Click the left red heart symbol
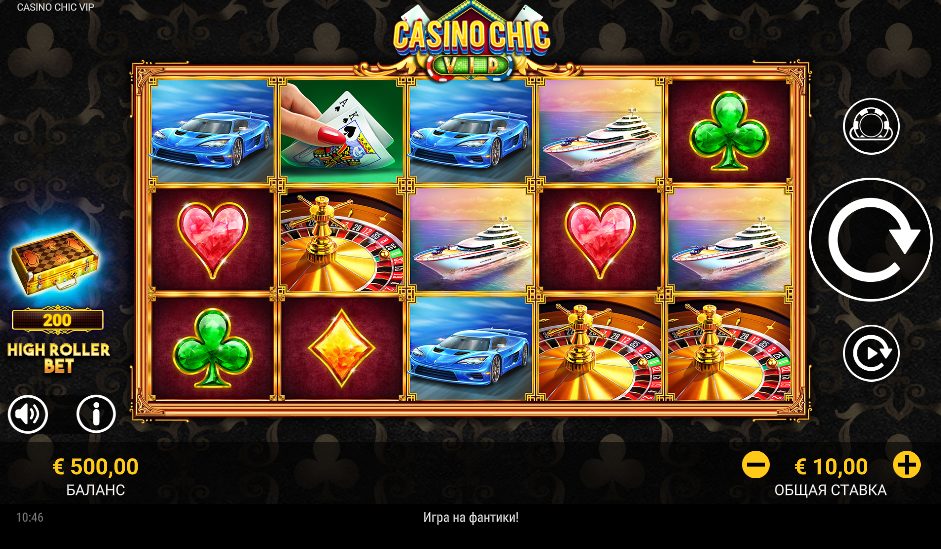 tap(212, 239)
